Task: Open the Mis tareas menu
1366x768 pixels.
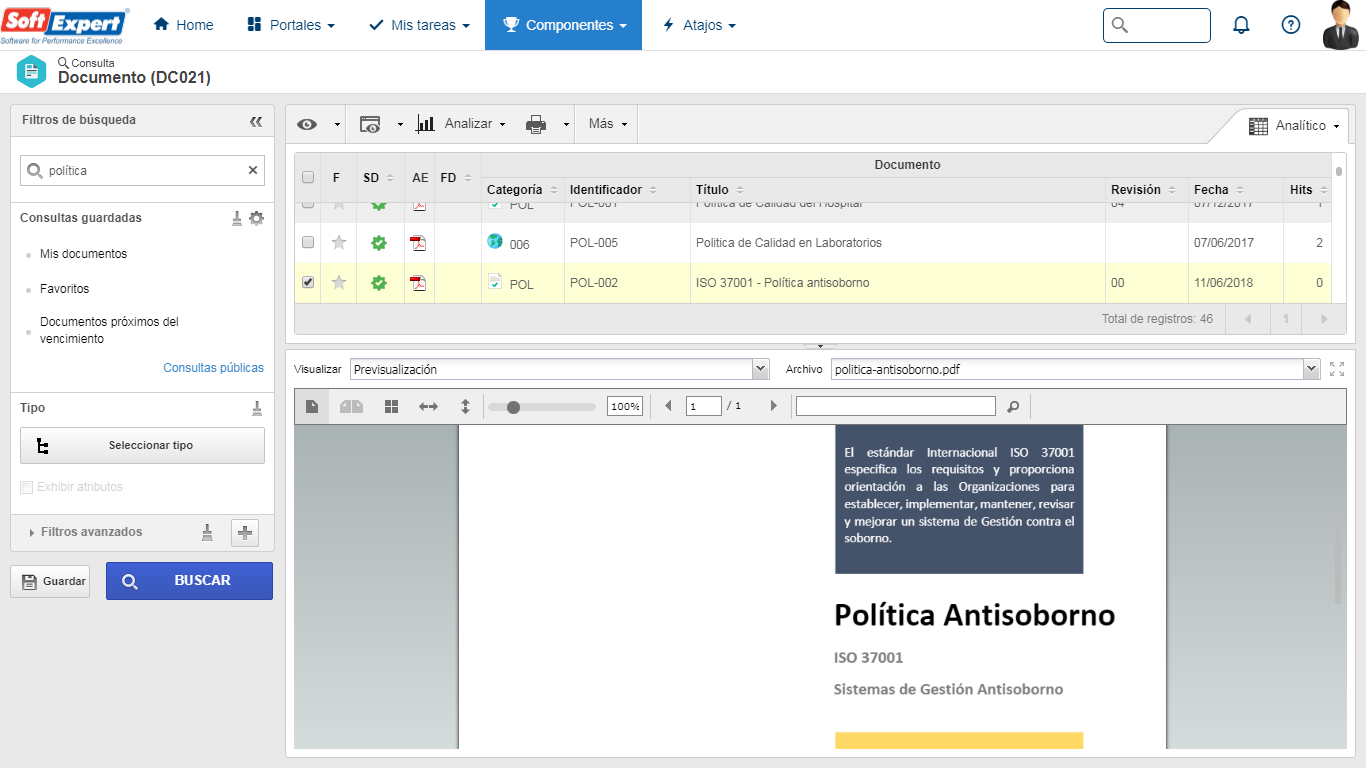Action: pyautogui.click(x=419, y=25)
